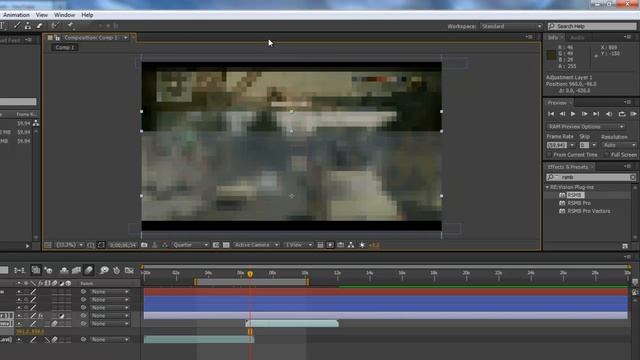640x360 pixels.
Task: Click the Always Preview This View icon
Action: point(48,245)
